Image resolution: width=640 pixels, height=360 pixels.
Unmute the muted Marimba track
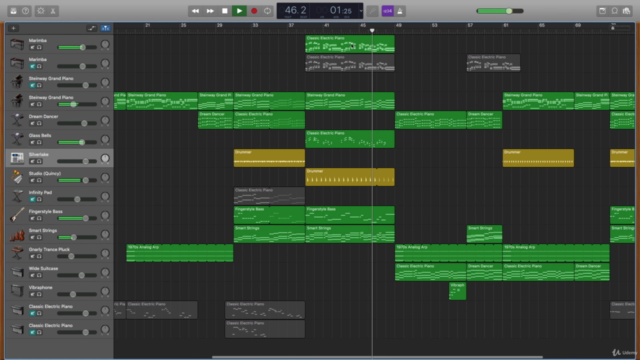32,66
